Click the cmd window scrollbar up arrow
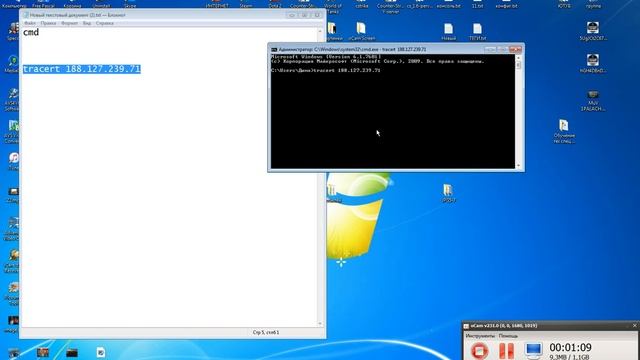 pos(518,58)
